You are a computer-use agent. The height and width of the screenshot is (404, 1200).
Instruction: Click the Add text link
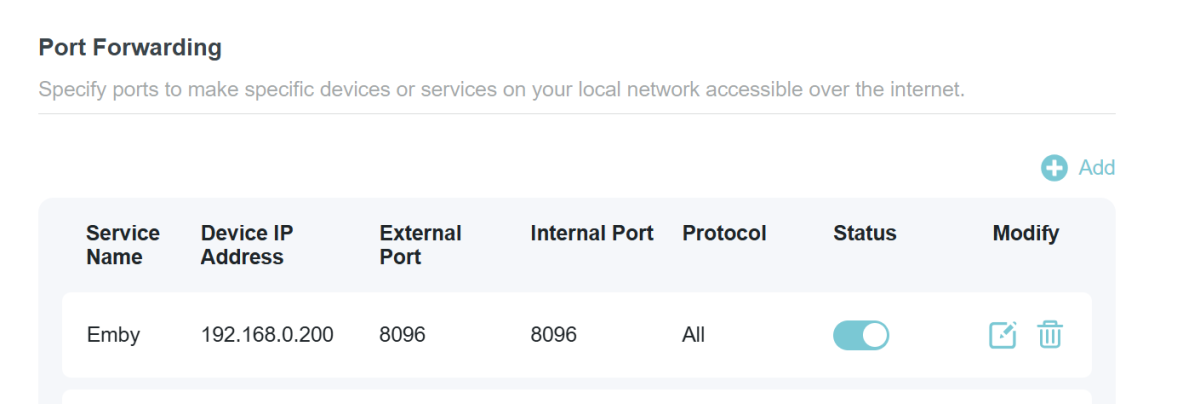pos(1096,168)
